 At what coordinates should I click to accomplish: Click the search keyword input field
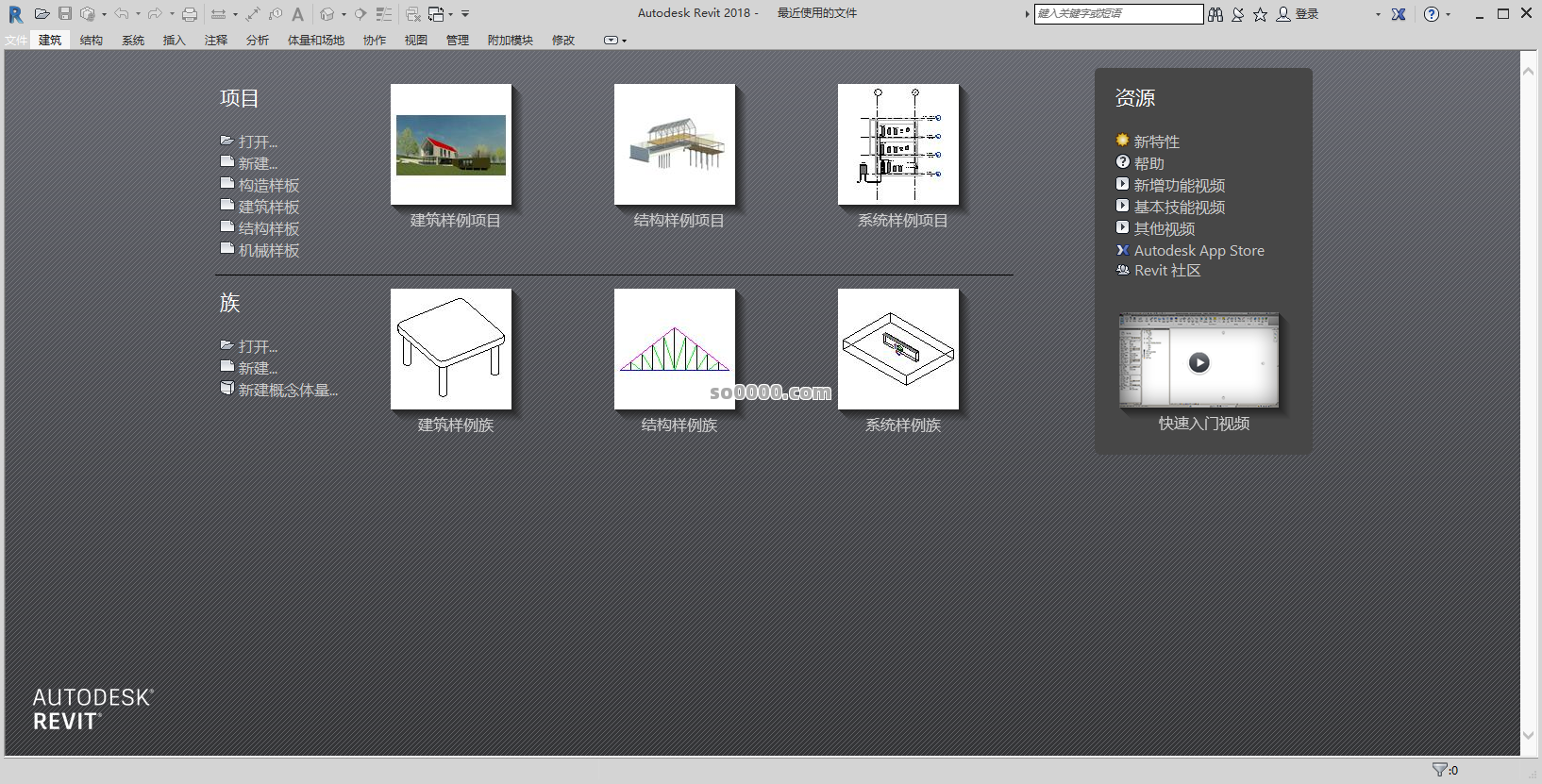click(1118, 14)
